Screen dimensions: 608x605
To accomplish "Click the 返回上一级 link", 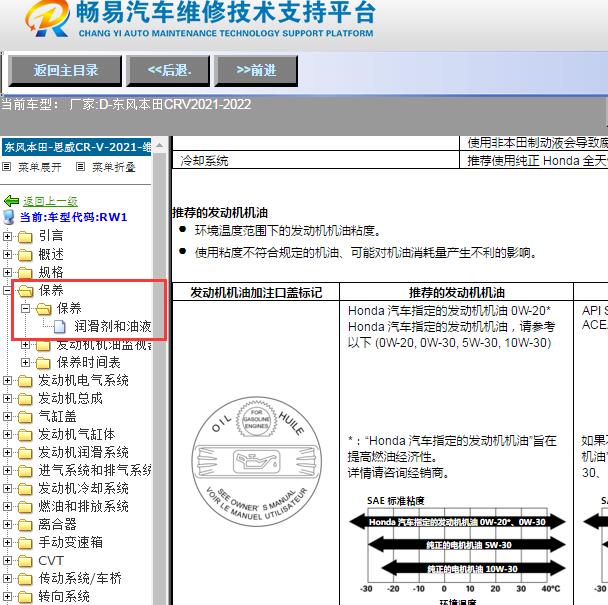I will tap(50, 201).
